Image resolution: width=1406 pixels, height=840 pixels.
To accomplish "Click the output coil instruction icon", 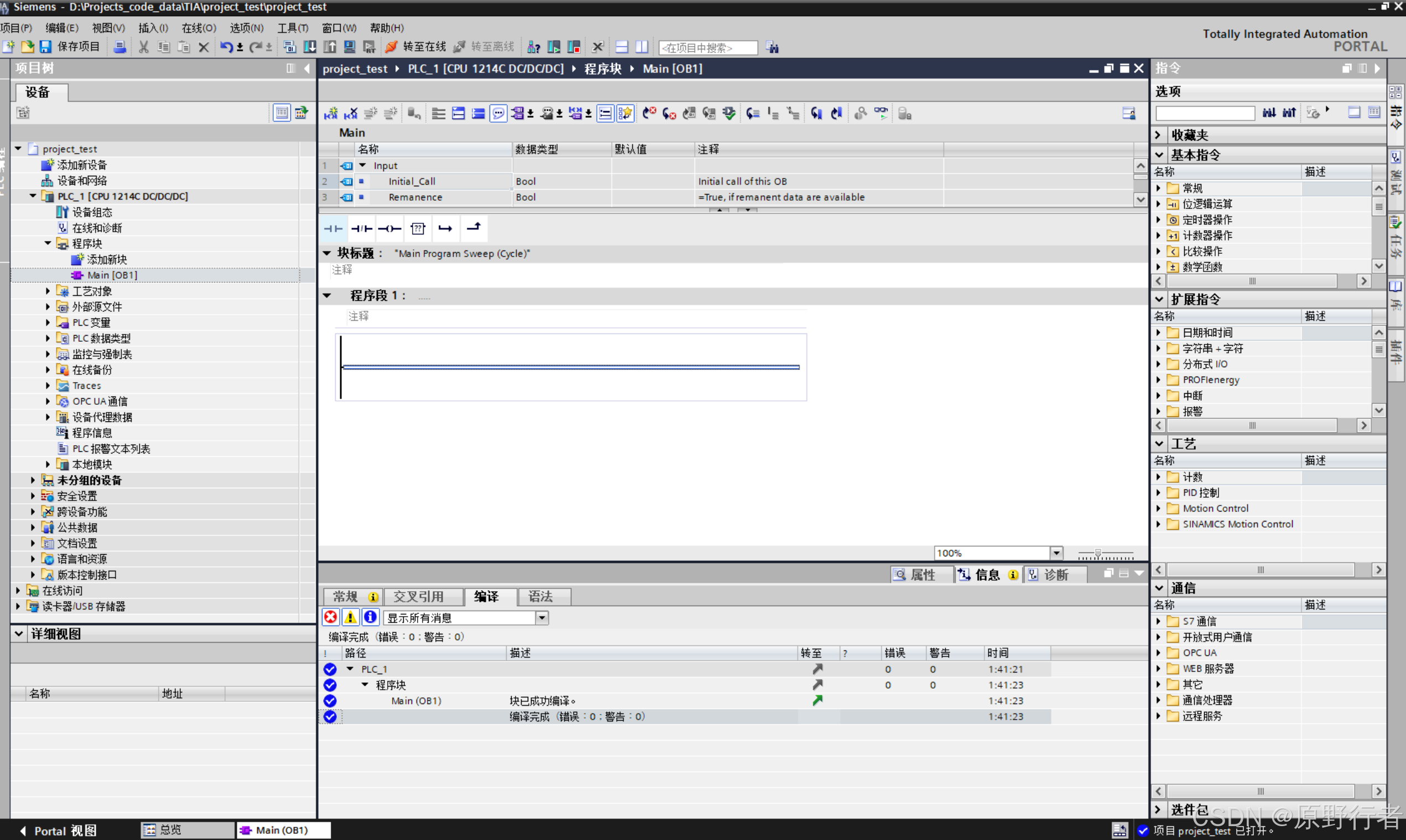I will [x=389, y=229].
